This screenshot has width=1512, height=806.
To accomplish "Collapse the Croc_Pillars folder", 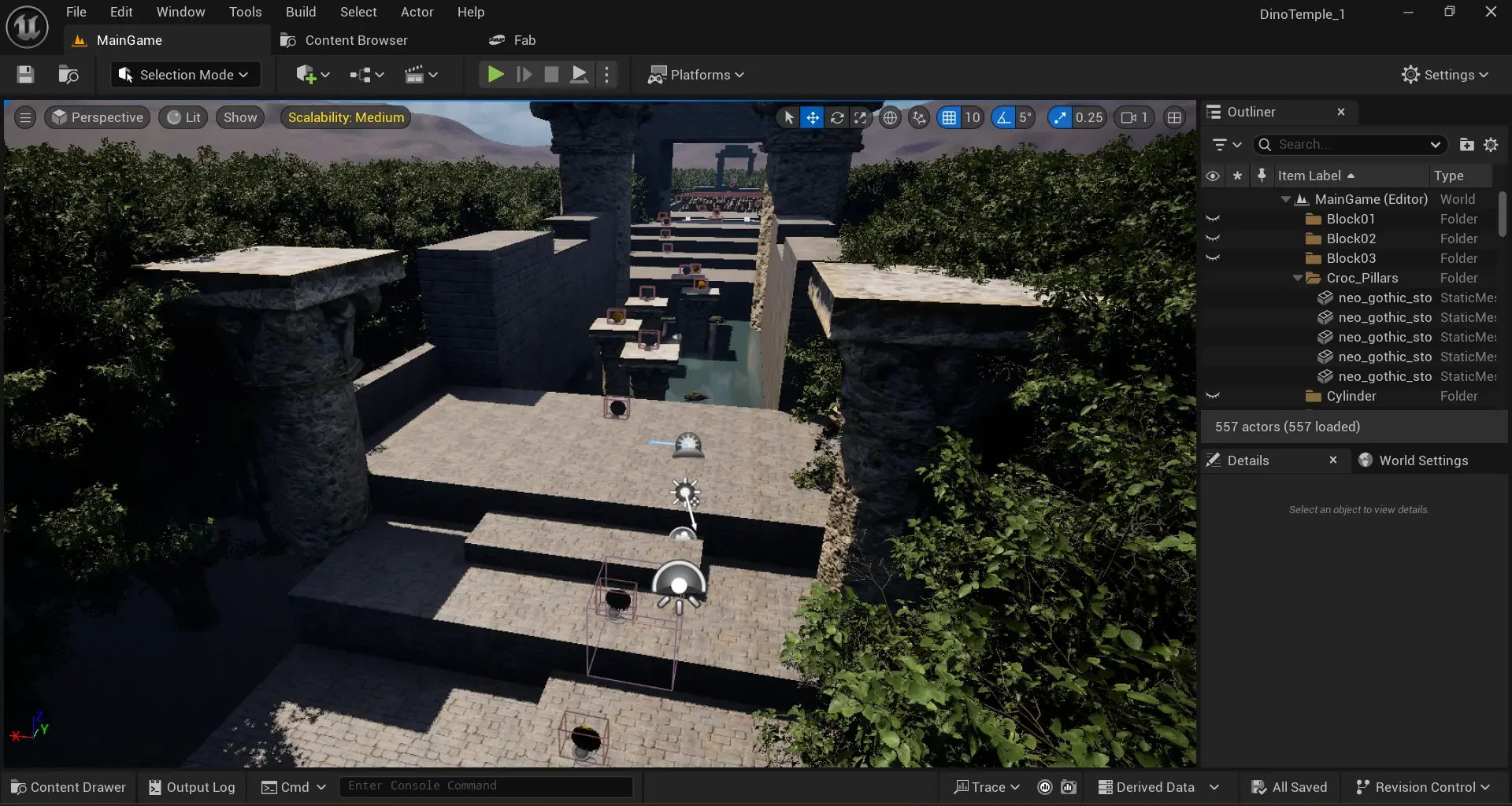I will click(x=1297, y=278).
